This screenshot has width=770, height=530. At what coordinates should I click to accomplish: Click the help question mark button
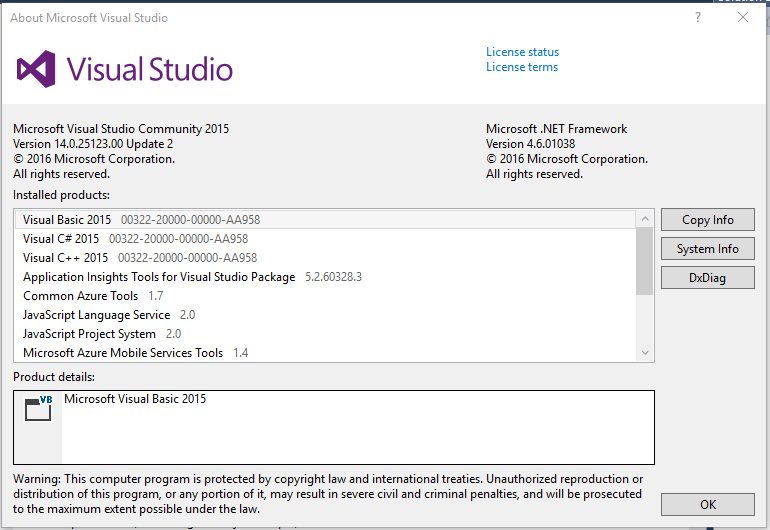[698, 18]
